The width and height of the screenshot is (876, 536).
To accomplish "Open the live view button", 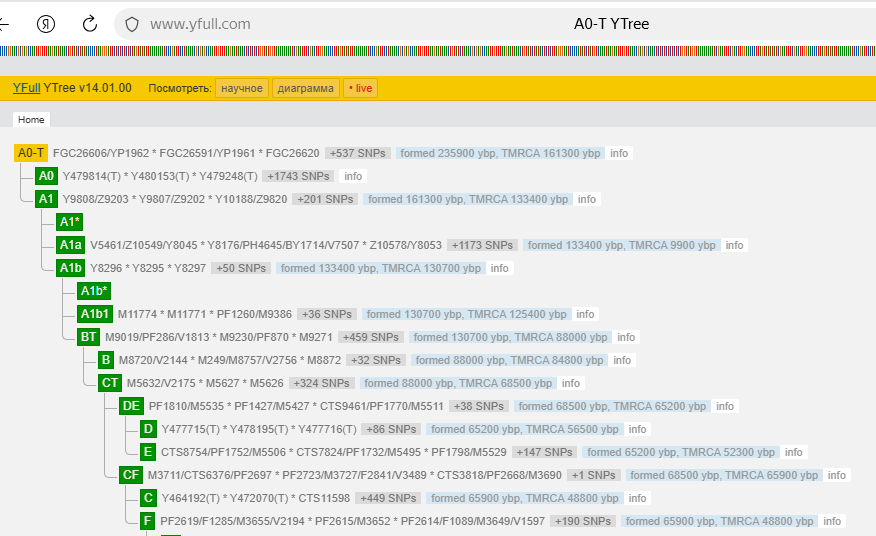I will click(x=360, y=88).
